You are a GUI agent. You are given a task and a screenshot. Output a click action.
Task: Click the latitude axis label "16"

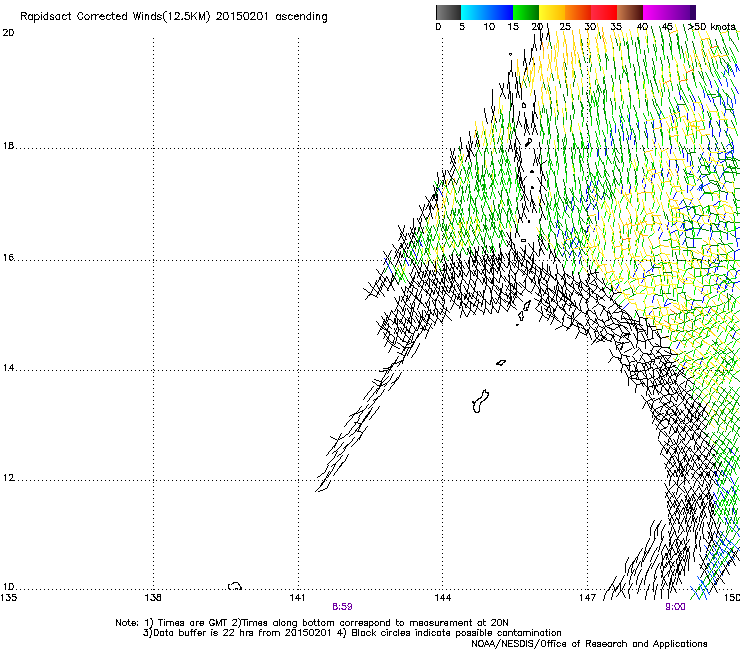point(8,258)
